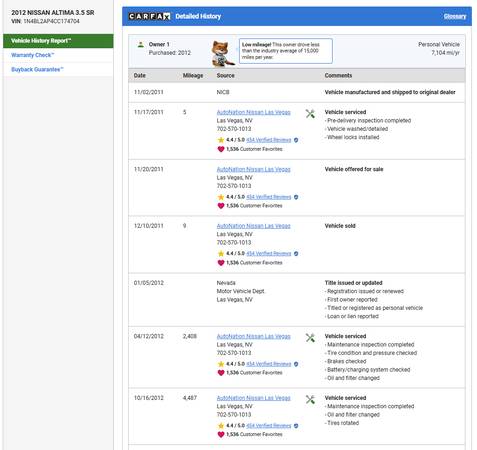
Task: Click the Vehicle offered for sale comment
Action: click(x=354, y=169)
